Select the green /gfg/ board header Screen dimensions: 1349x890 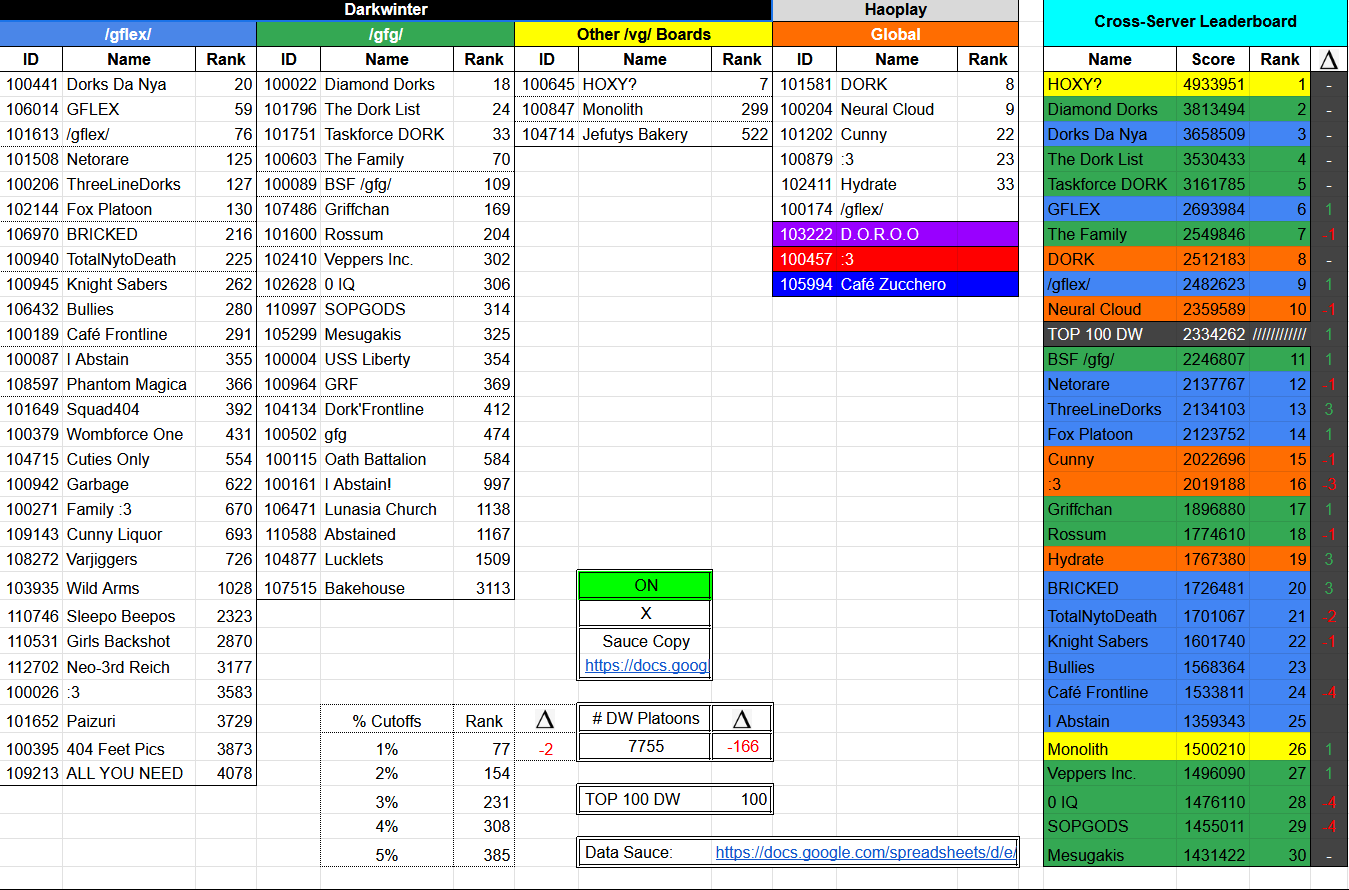(x=386, y=34)
